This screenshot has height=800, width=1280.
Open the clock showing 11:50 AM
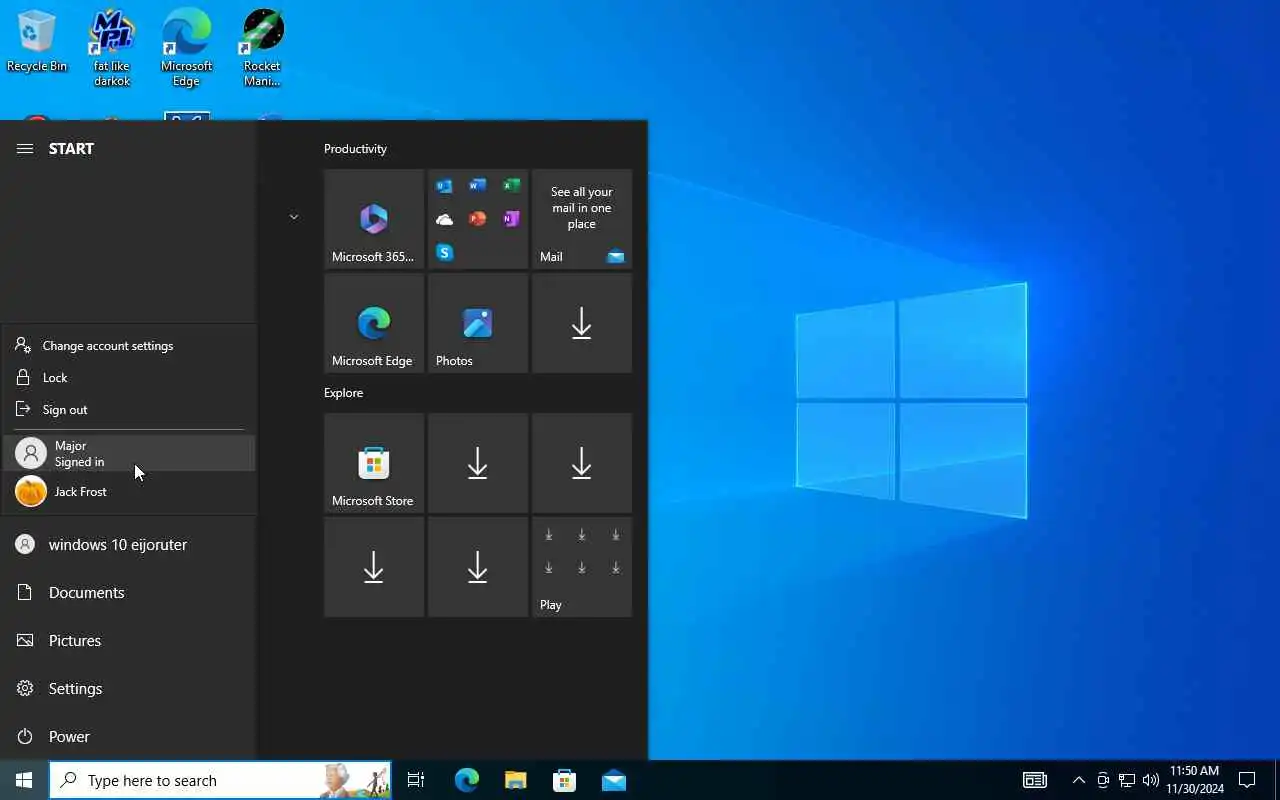click(1195, 780)
